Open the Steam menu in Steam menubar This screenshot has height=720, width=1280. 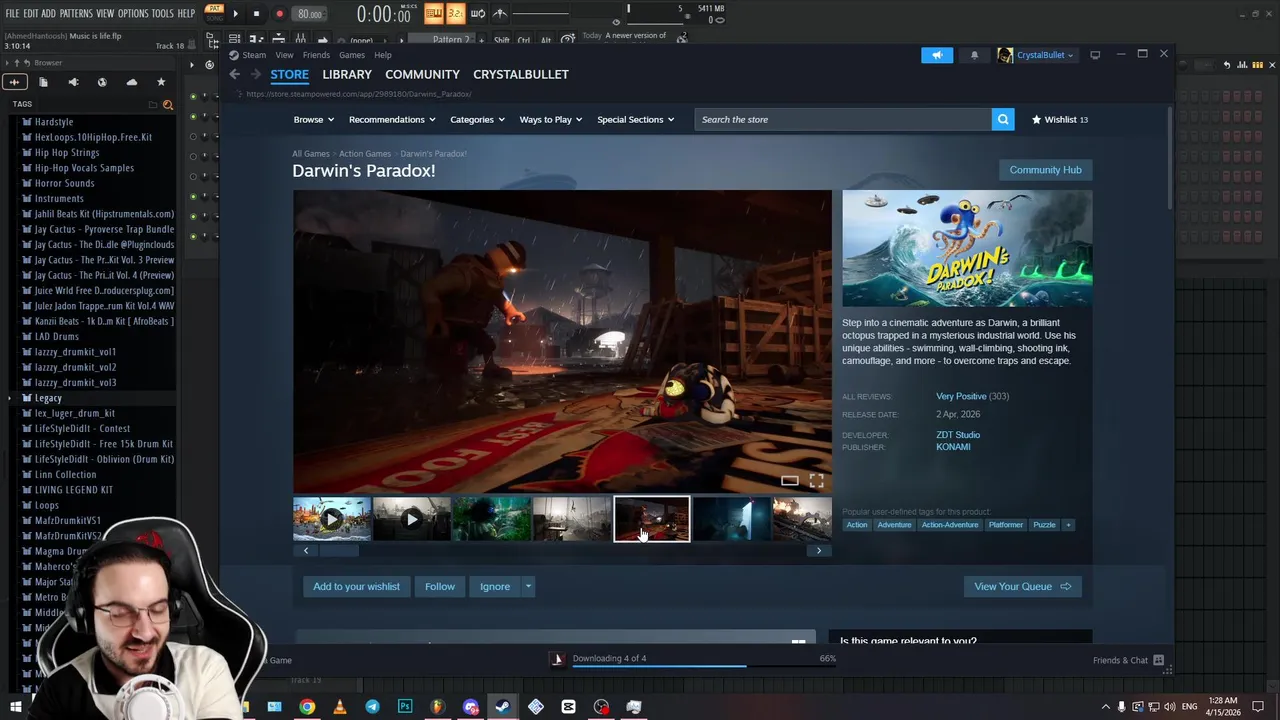[x=254, y=55]
